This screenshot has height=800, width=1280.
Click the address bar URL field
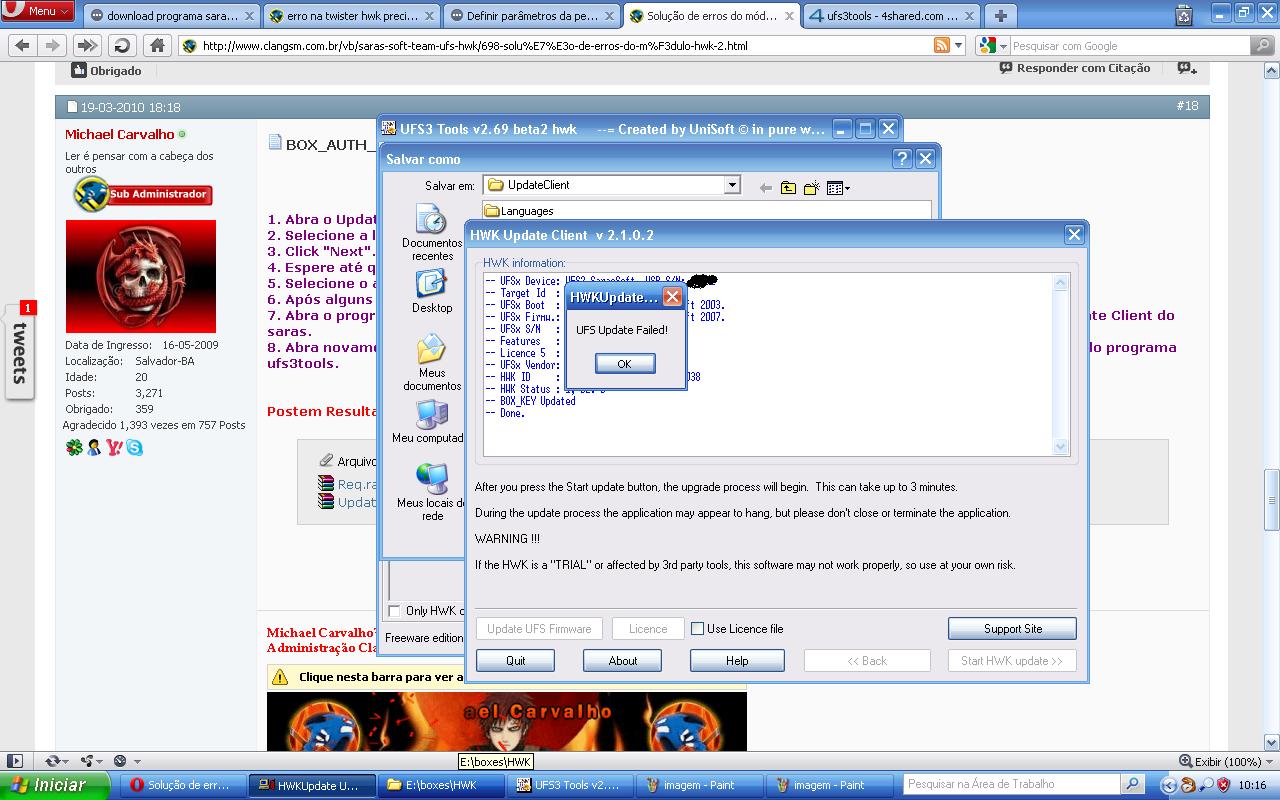pos(565,46)
